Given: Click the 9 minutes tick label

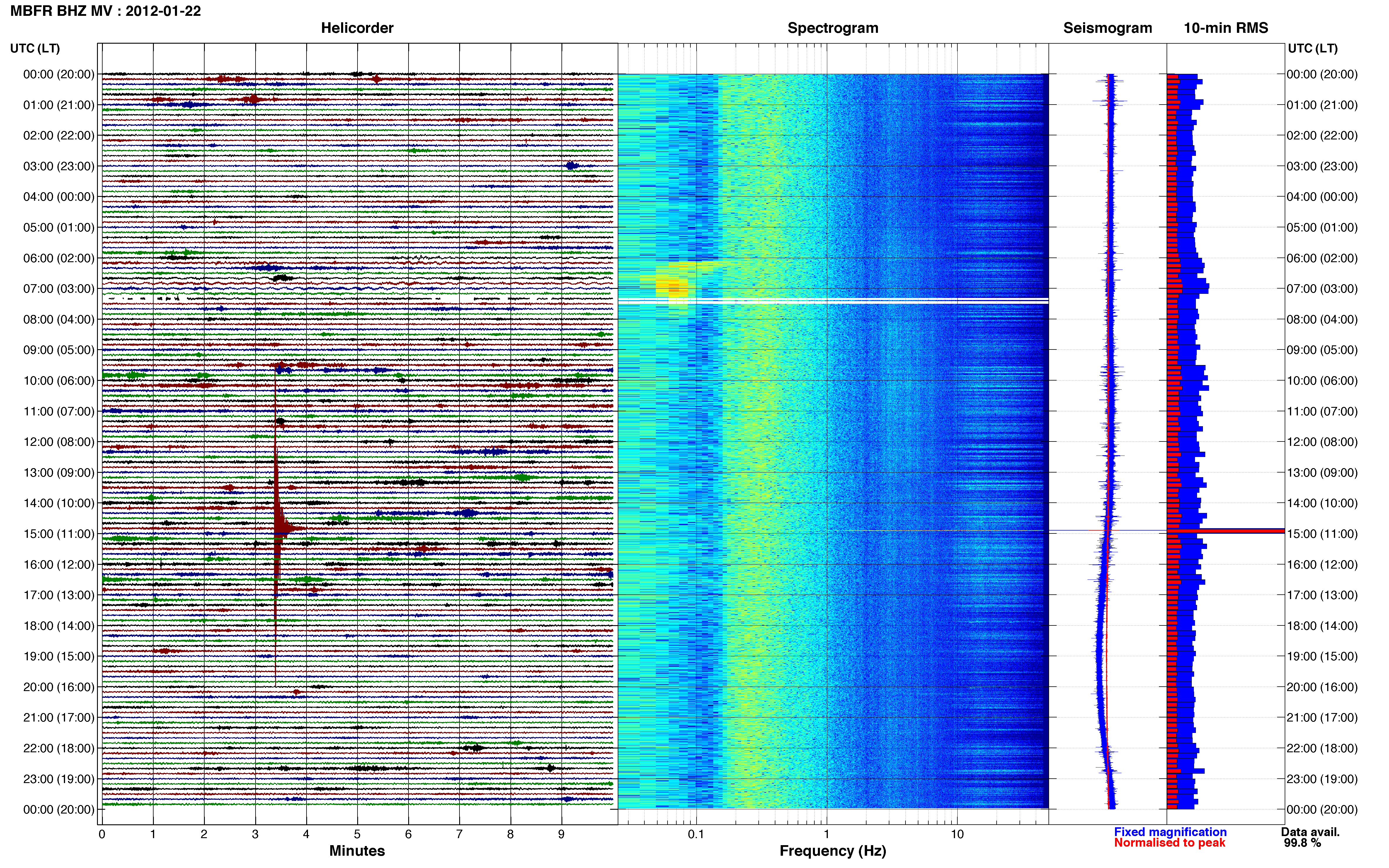Looking at the screenshot, I should click(561, 834).
